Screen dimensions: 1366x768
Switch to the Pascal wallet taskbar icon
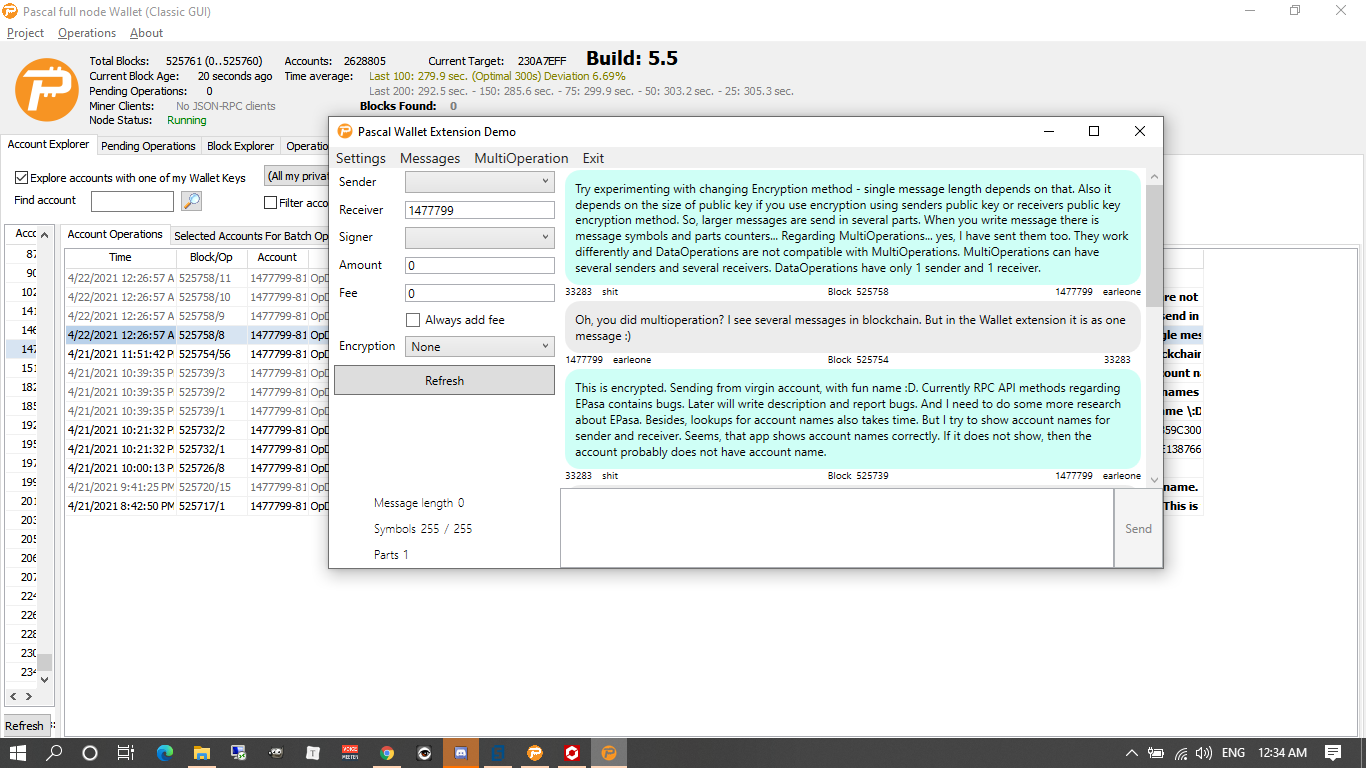click(535, 753)
